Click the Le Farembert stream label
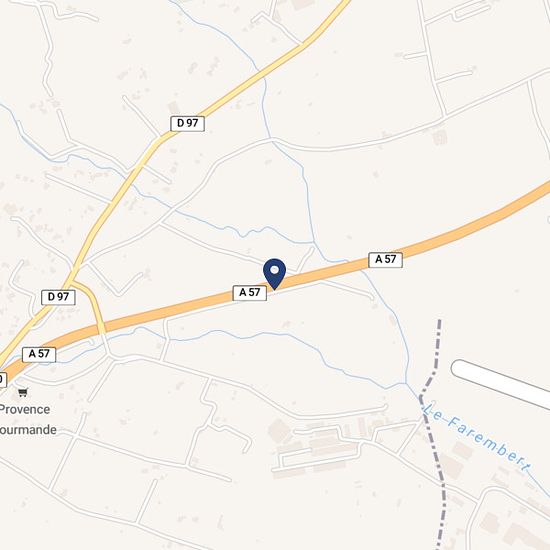Image resolution: width=550 pixels, height=550 pixels. pyautogui.click(x=477, y=436)
